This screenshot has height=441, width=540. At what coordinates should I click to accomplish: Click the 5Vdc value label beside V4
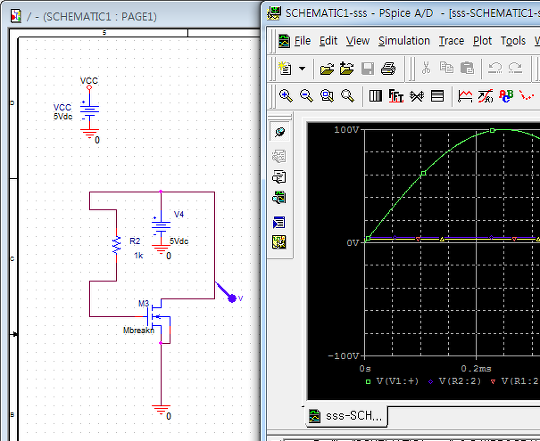(179, 241)
